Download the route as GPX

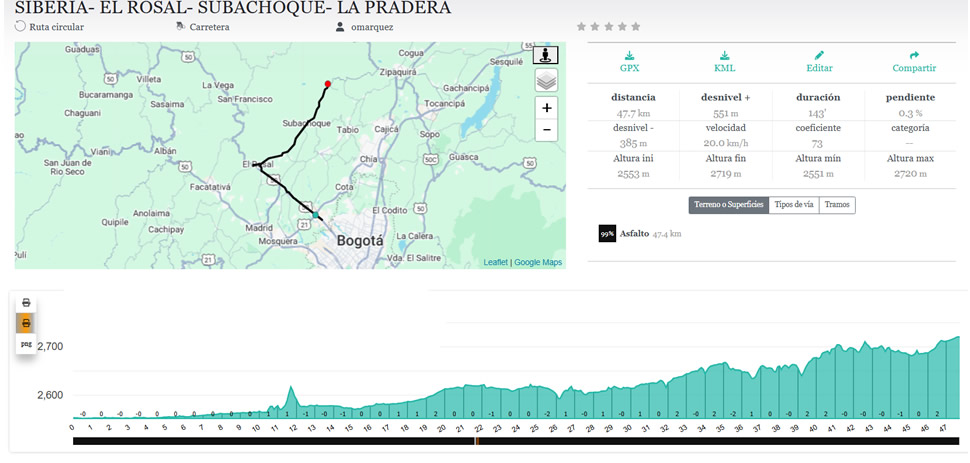click(629, 62)
